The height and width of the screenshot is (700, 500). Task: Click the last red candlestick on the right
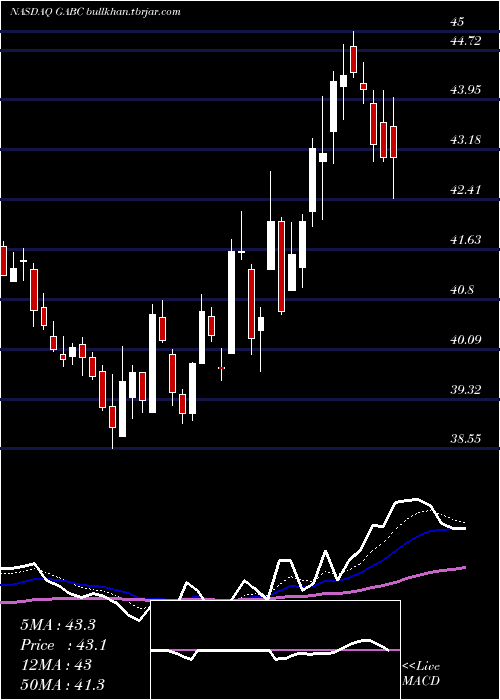point(393,142)
